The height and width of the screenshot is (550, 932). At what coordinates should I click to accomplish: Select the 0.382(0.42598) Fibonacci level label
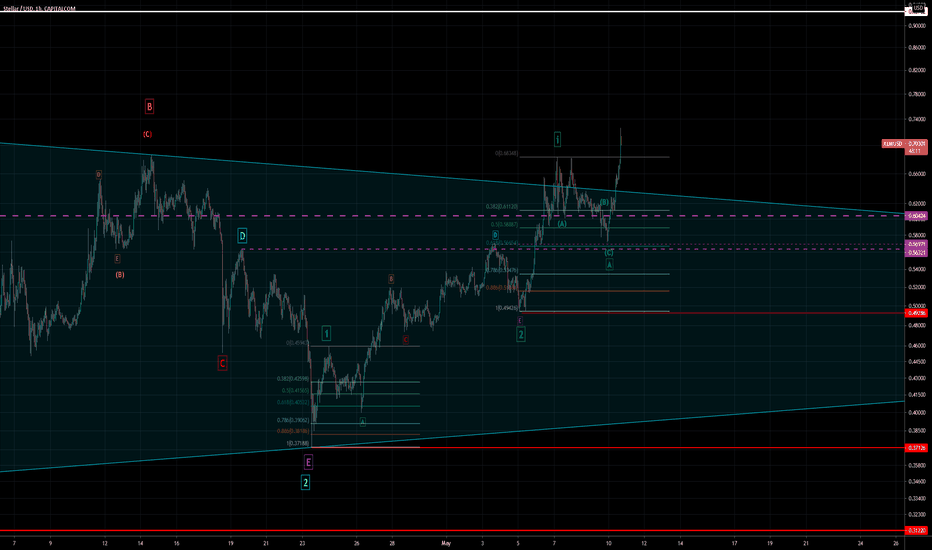click(292, 379)
